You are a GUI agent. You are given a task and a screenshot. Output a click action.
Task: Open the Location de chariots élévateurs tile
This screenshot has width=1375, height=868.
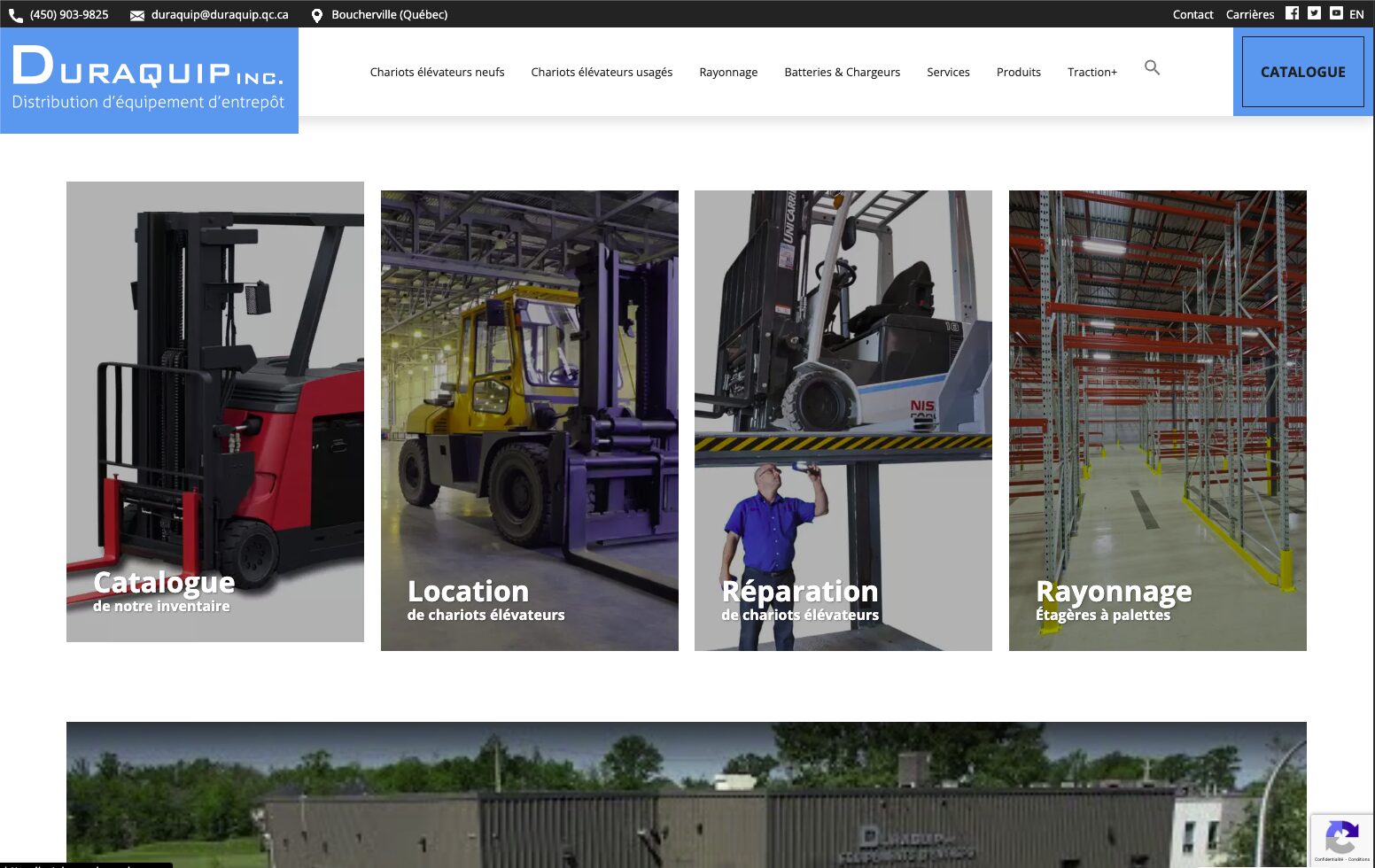(x=529, y=421)
